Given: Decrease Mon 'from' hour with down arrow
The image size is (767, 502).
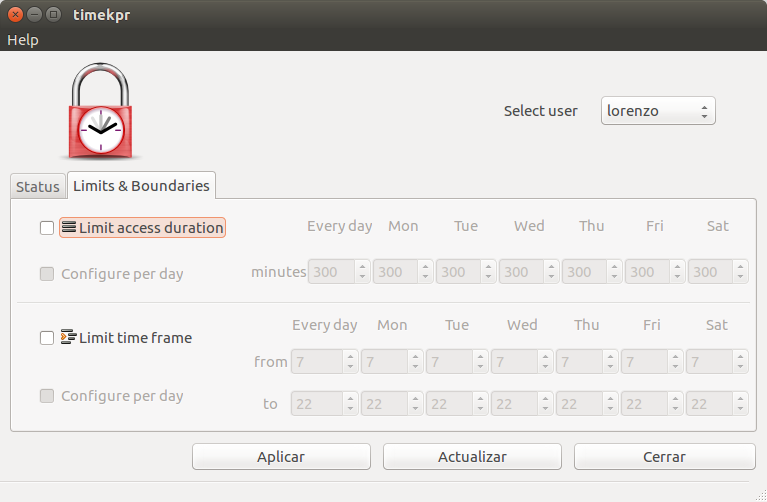Looking at the screenshot, I should point(415,367).
